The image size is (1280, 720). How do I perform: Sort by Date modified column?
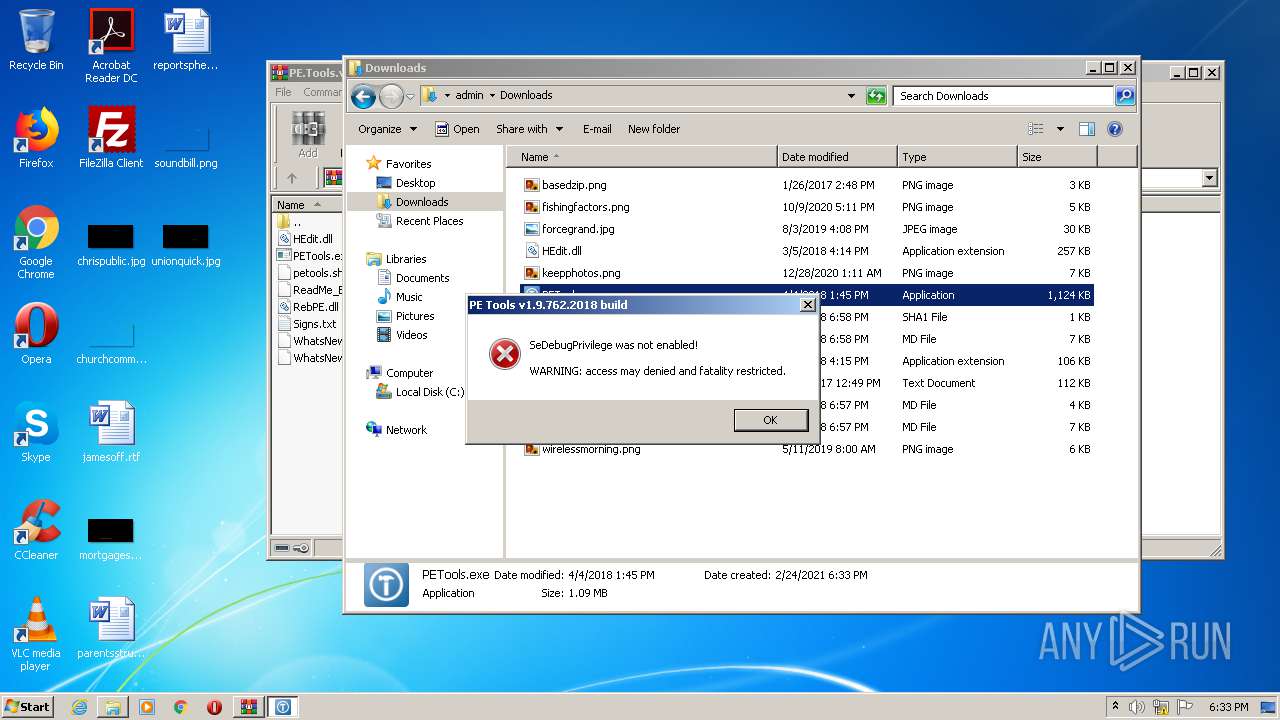click(x=837, y=157)
